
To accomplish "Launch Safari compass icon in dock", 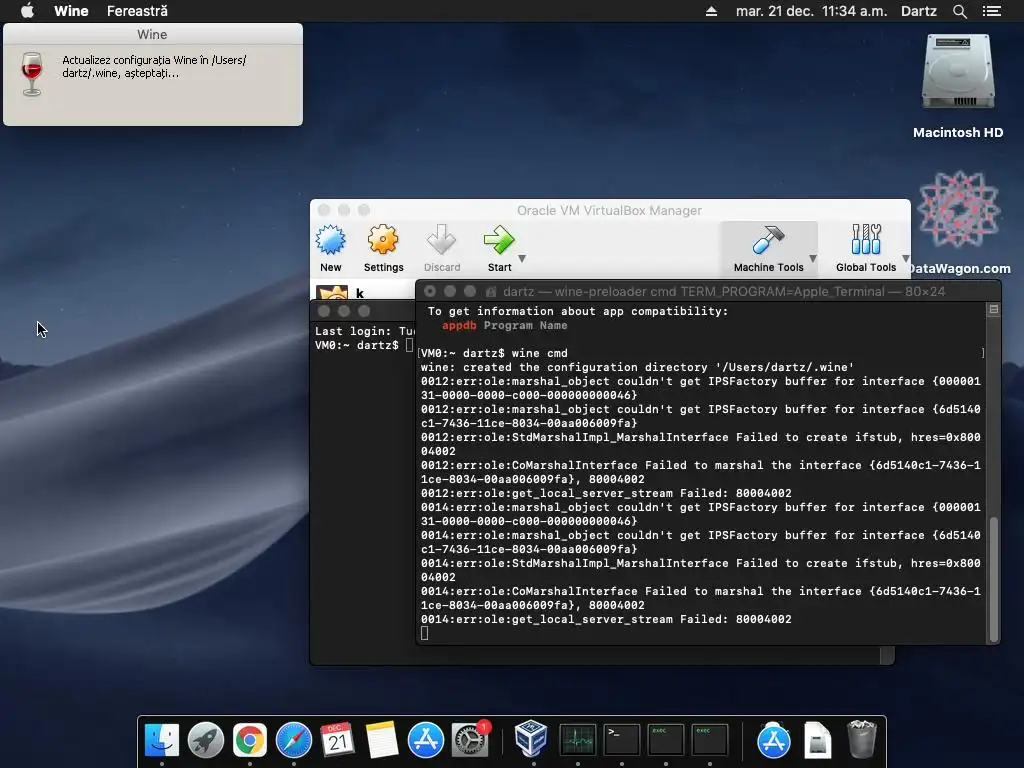I will 294,741.
